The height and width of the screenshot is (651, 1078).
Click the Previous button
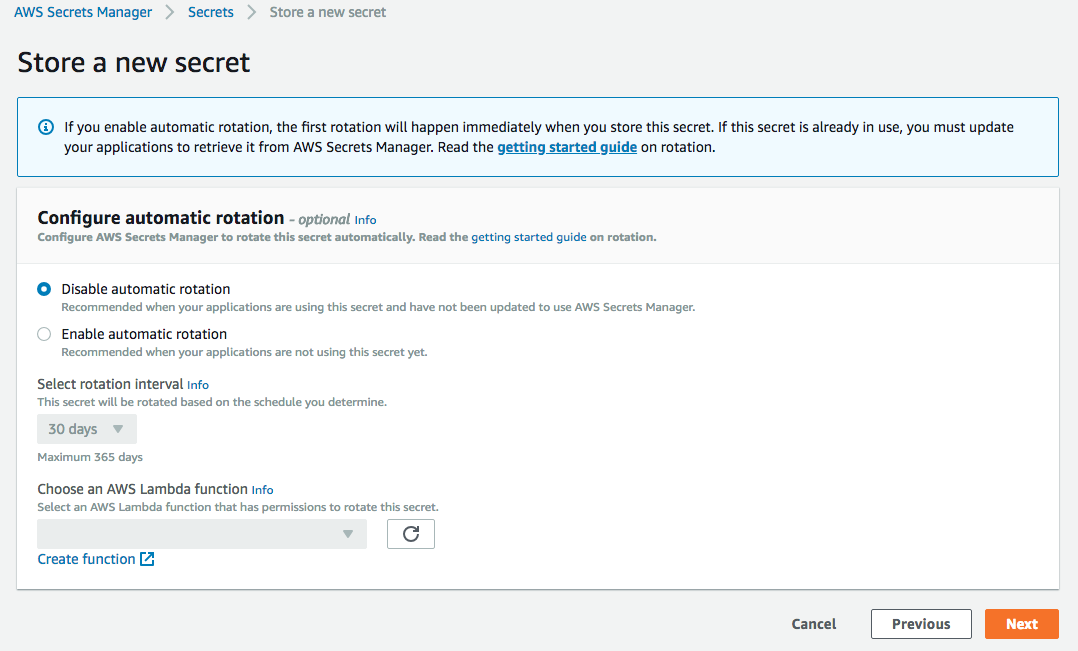click(920, 623)
